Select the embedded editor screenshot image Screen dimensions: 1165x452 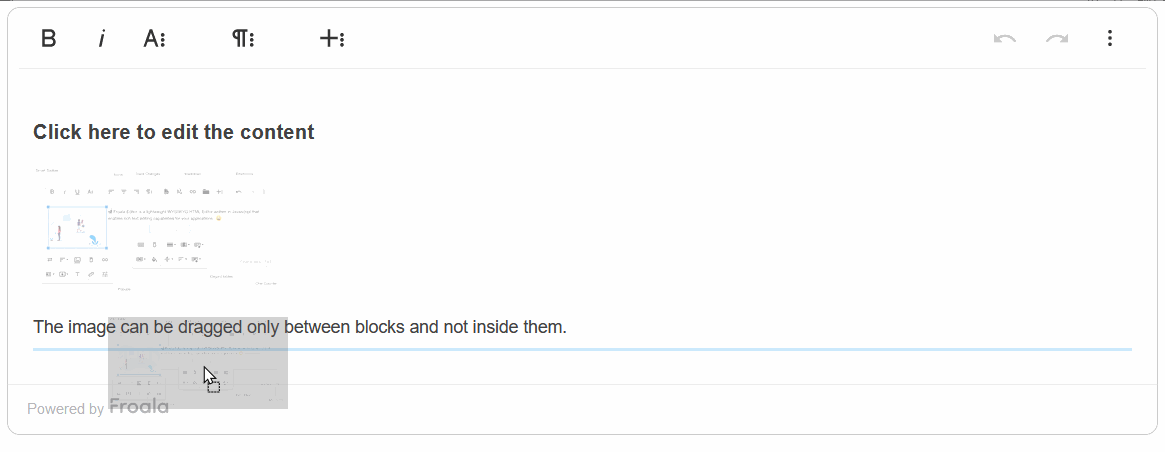point(156,229)
